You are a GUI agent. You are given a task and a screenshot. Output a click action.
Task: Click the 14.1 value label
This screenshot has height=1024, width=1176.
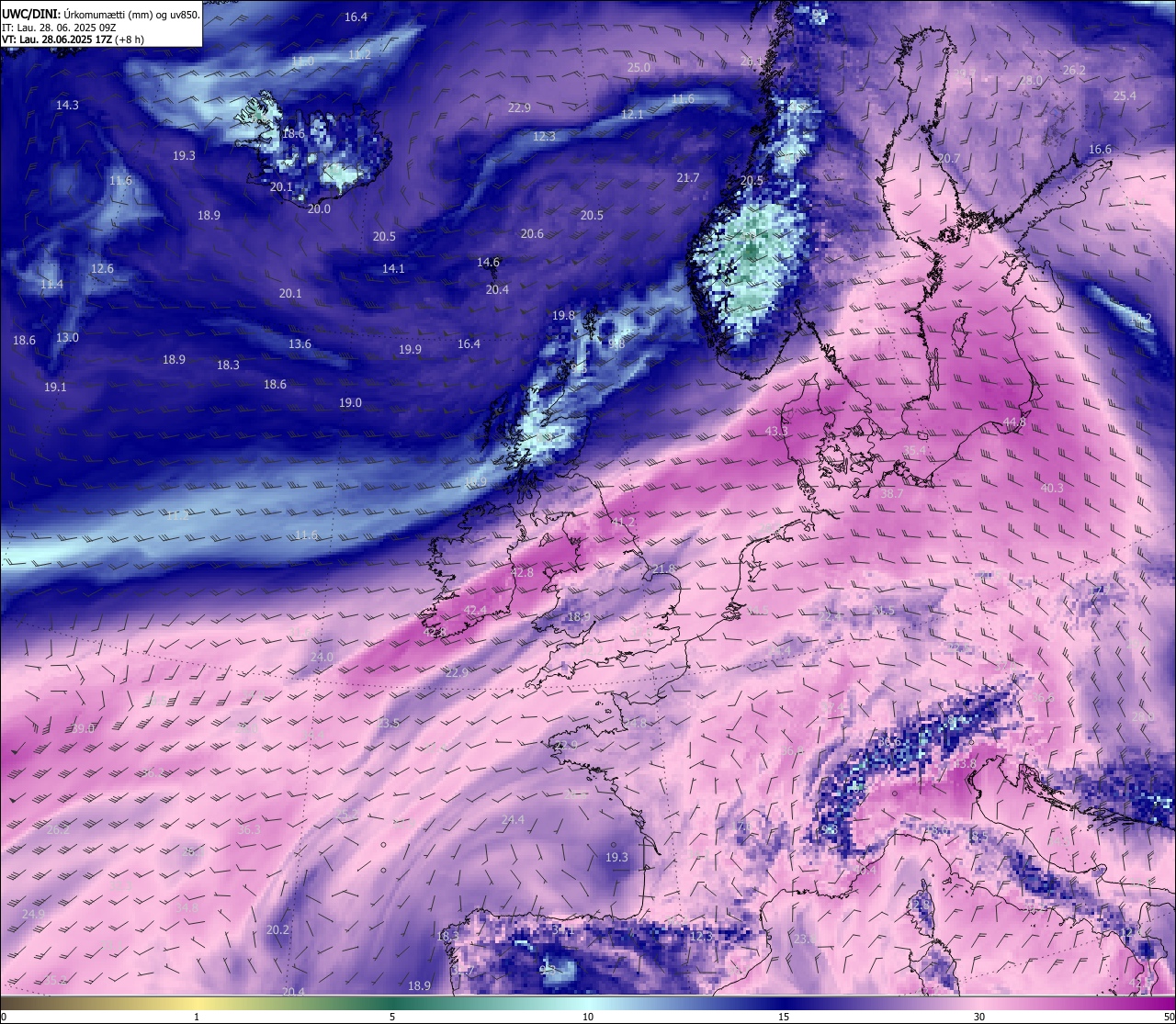[393, 269]
